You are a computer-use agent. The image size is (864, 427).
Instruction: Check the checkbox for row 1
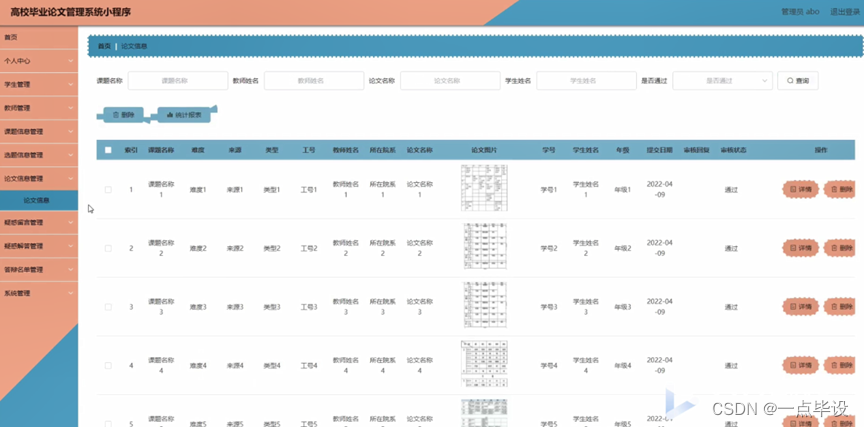pyautogui.click(x=108, y=190)
